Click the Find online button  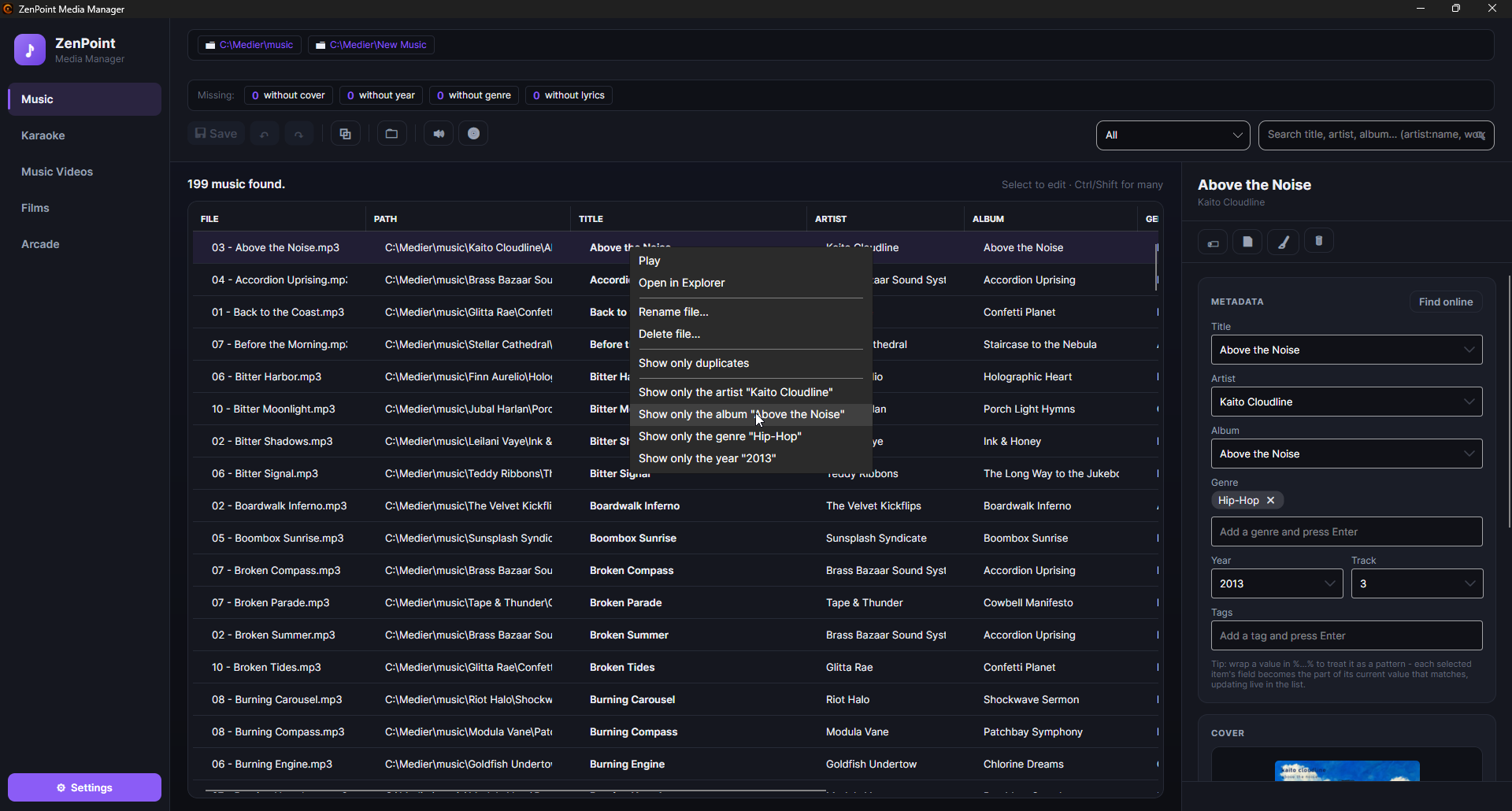(x=1446, y=302)
